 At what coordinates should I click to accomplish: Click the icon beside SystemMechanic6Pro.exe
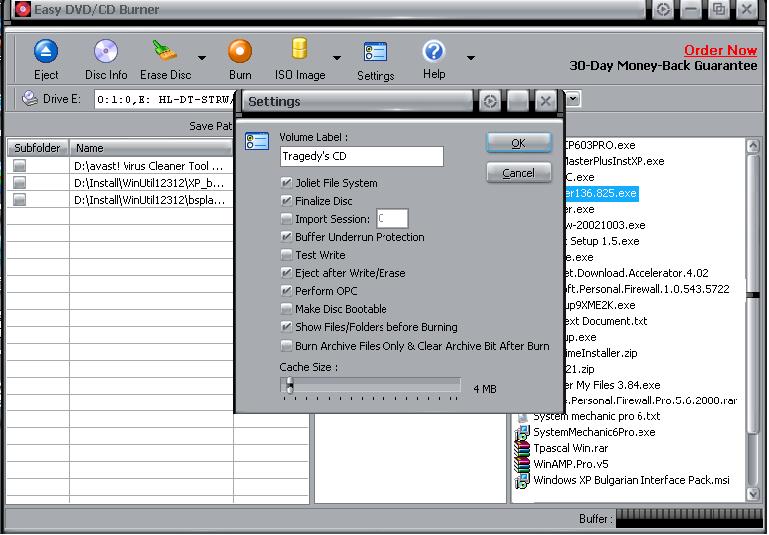point(522,432)
